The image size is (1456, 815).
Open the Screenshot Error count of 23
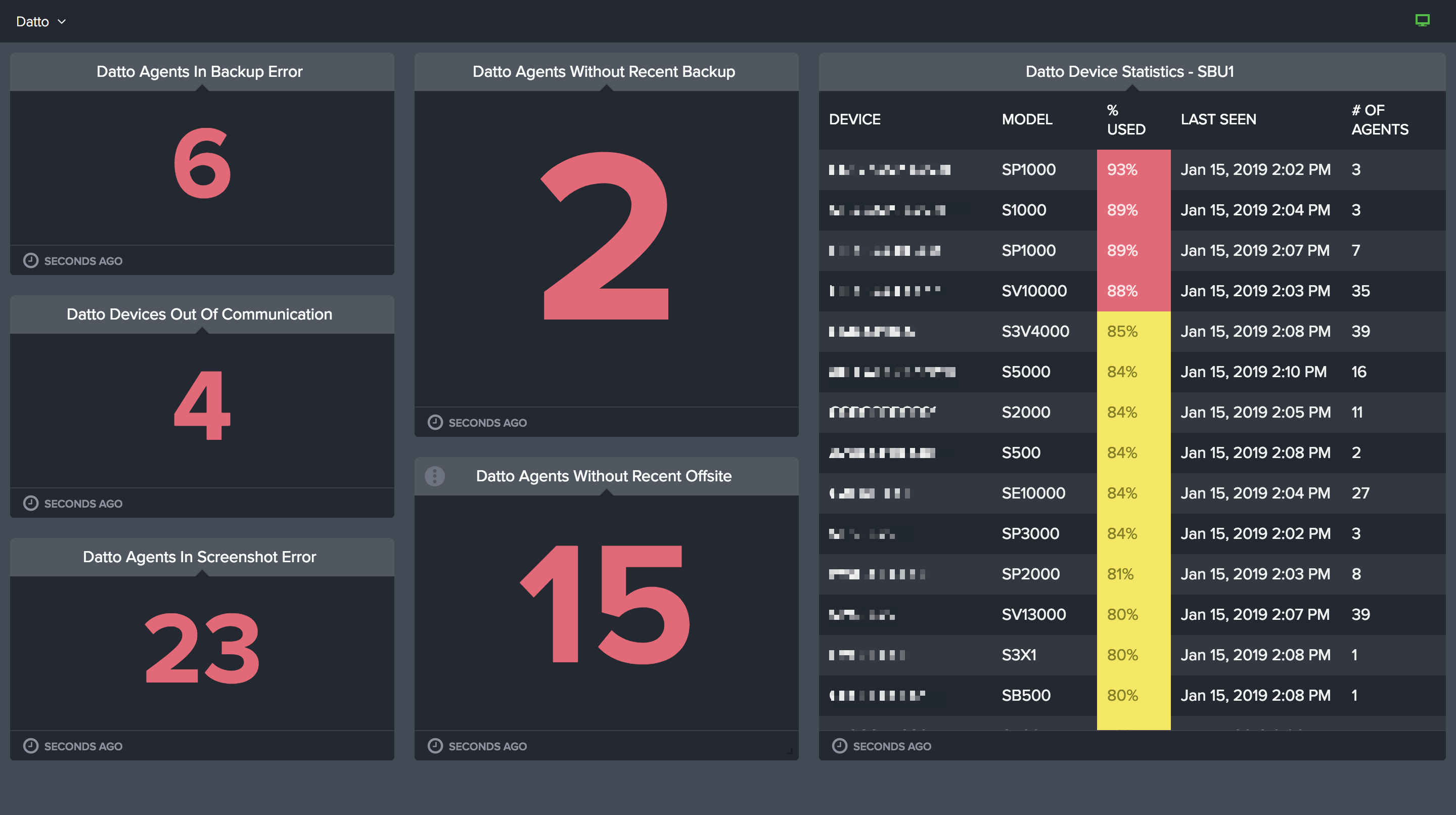point(202,648)
